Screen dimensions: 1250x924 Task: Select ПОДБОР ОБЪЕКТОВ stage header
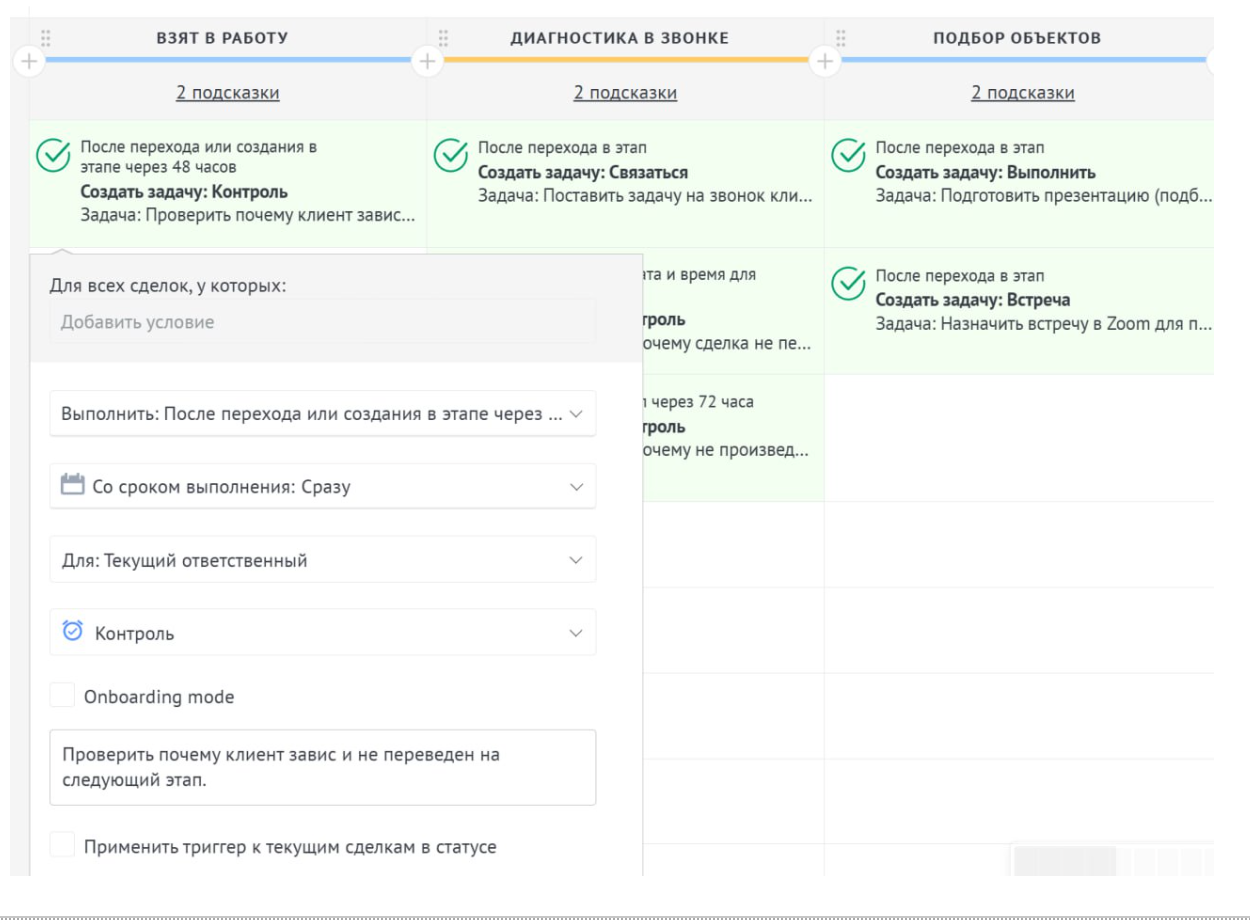pyautogui.click(x=1017, y=38)
